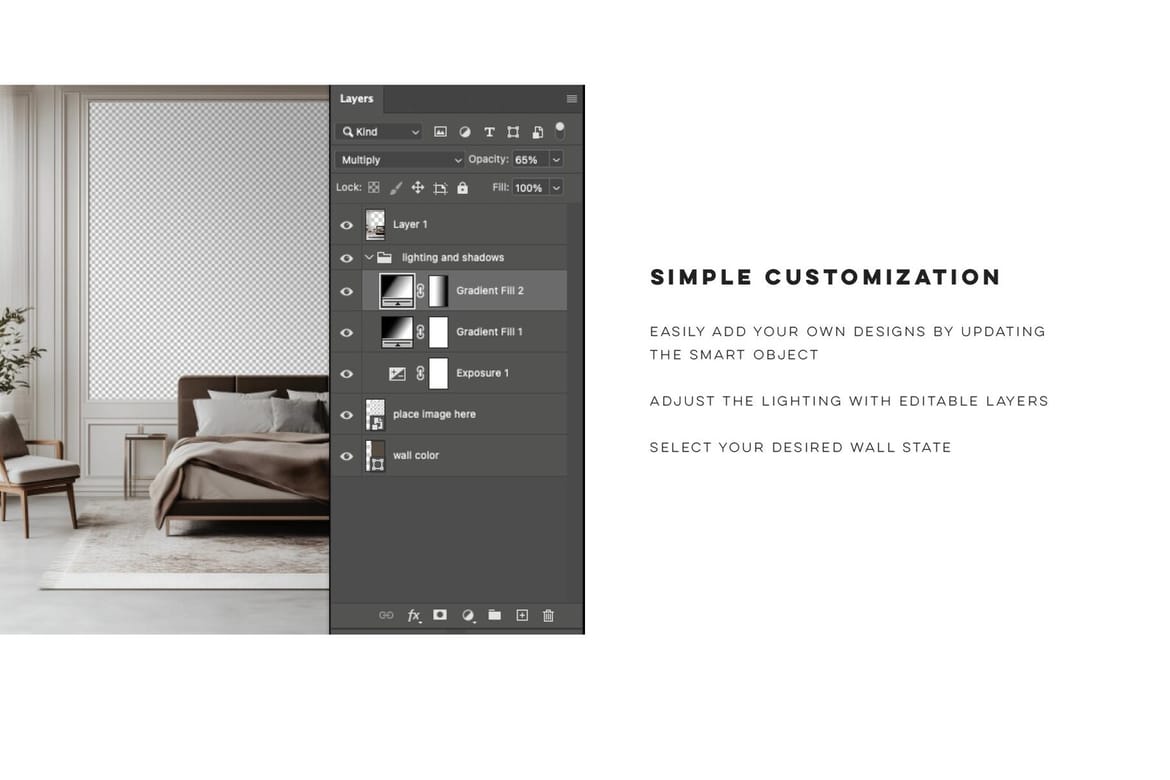Click the Opacity 65% field
The width and height of the screenshot is (1170, 780).
531,160
